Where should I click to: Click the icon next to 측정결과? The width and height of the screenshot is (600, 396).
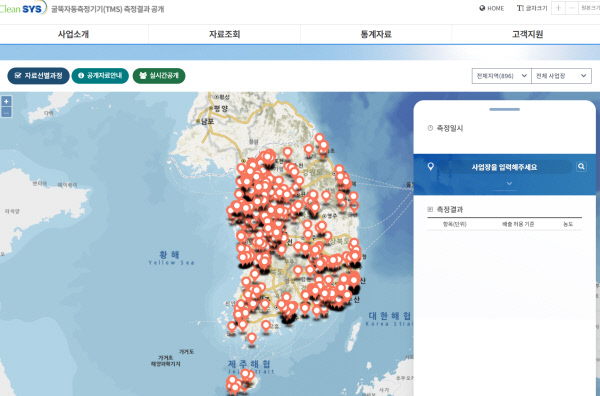[x=430, y=209]
